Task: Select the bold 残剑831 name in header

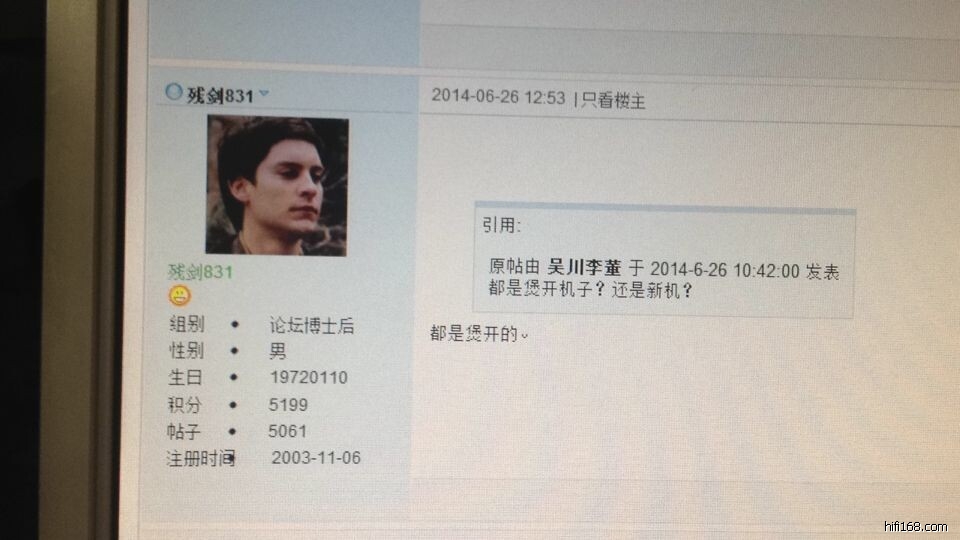Action: [220, 96]
